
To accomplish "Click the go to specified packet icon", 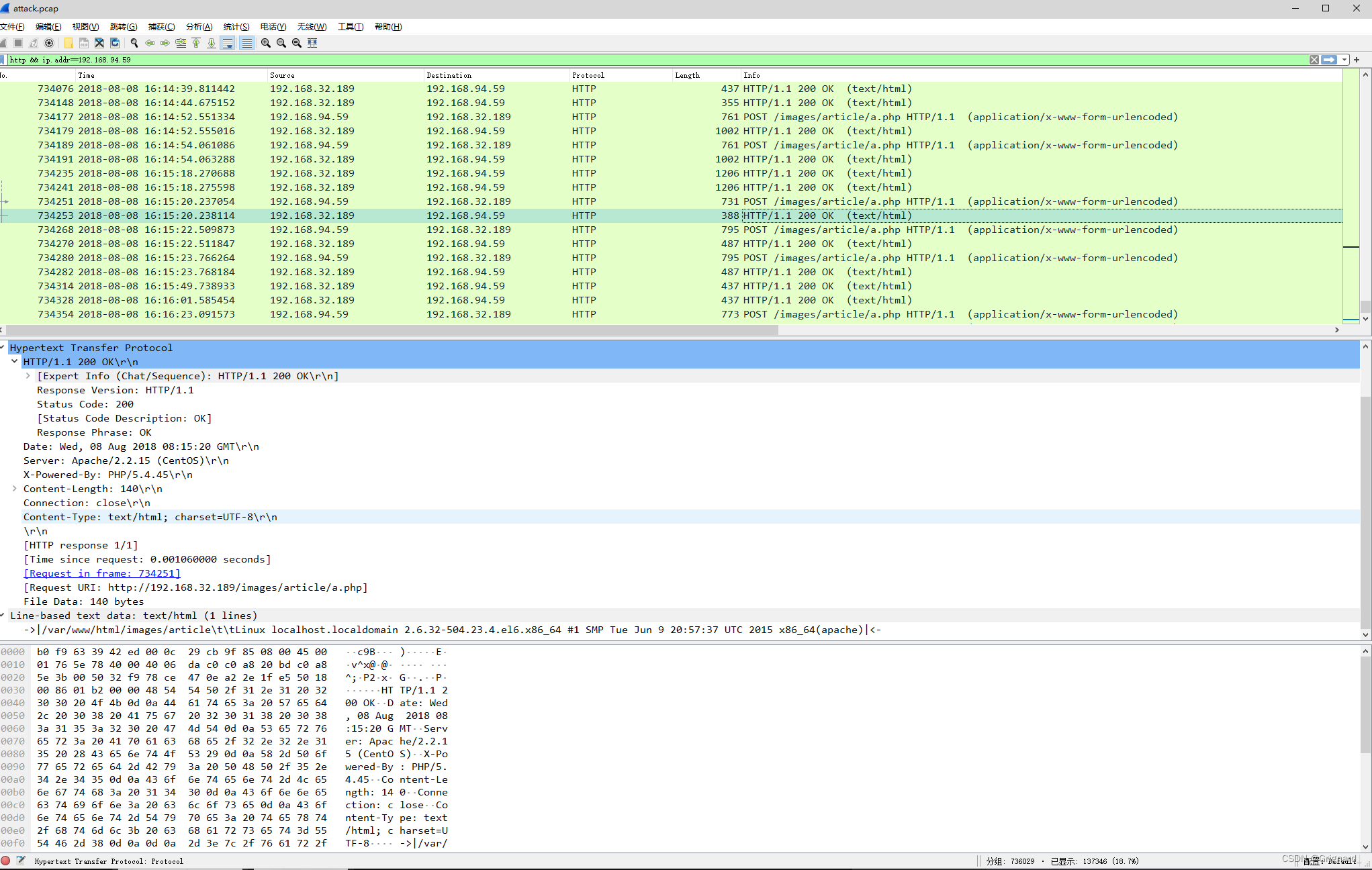I will [181, 43].
